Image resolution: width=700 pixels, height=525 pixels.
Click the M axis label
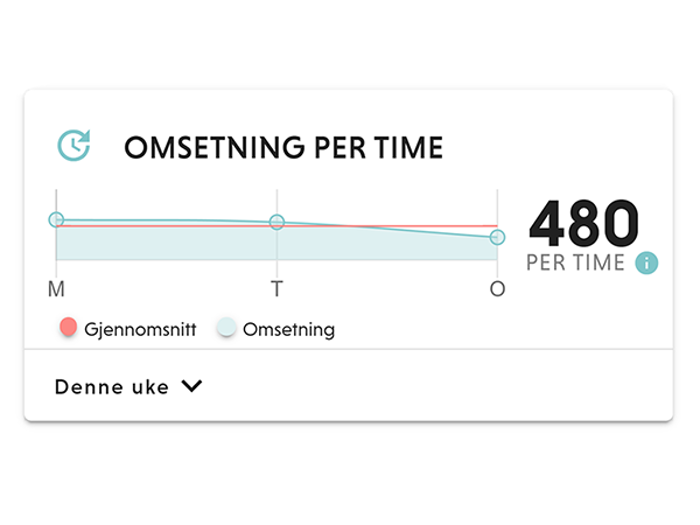pos(56,289)
